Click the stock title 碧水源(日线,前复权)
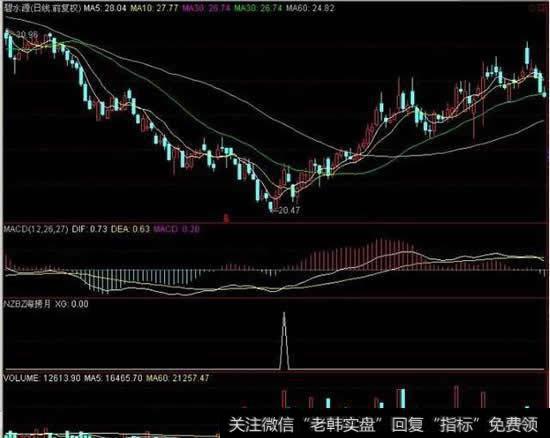 (x=43, y=8)
